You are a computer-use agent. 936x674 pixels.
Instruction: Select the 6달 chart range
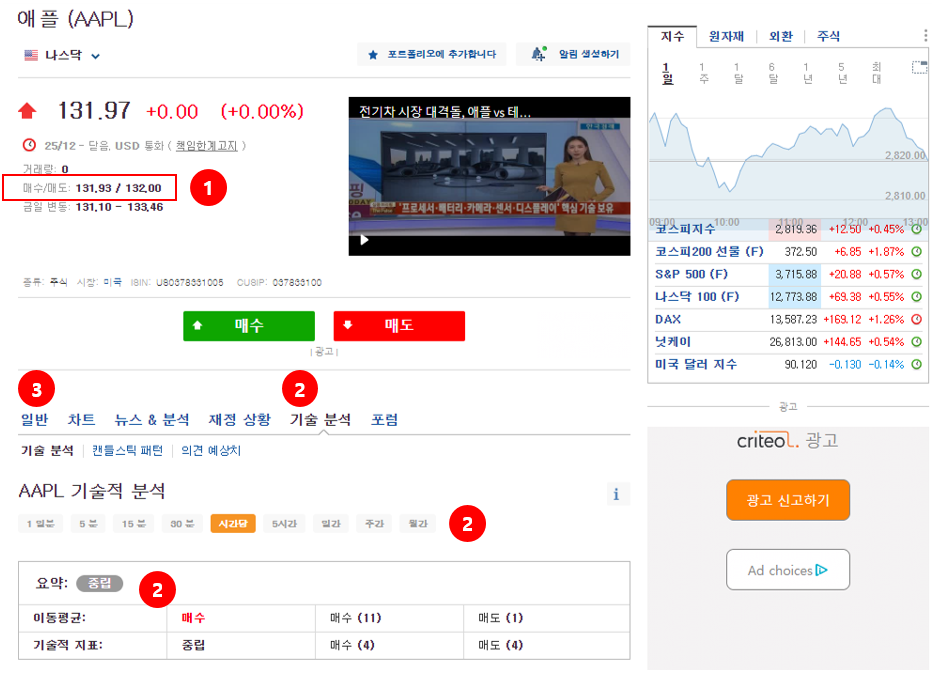click(x=772, y=73)
